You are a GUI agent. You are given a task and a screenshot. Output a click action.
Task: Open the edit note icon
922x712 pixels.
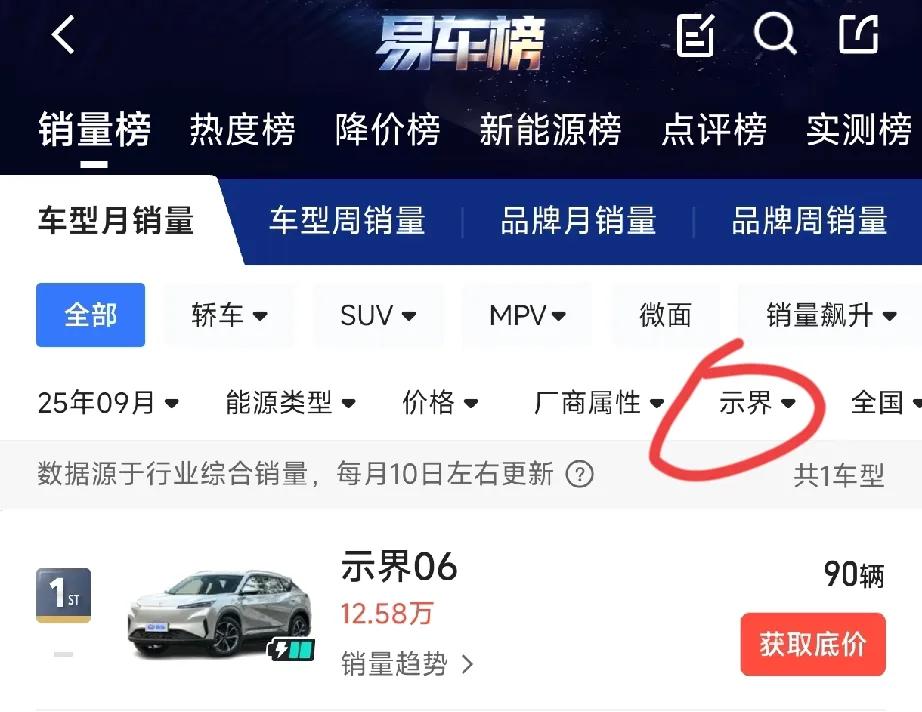696,35
